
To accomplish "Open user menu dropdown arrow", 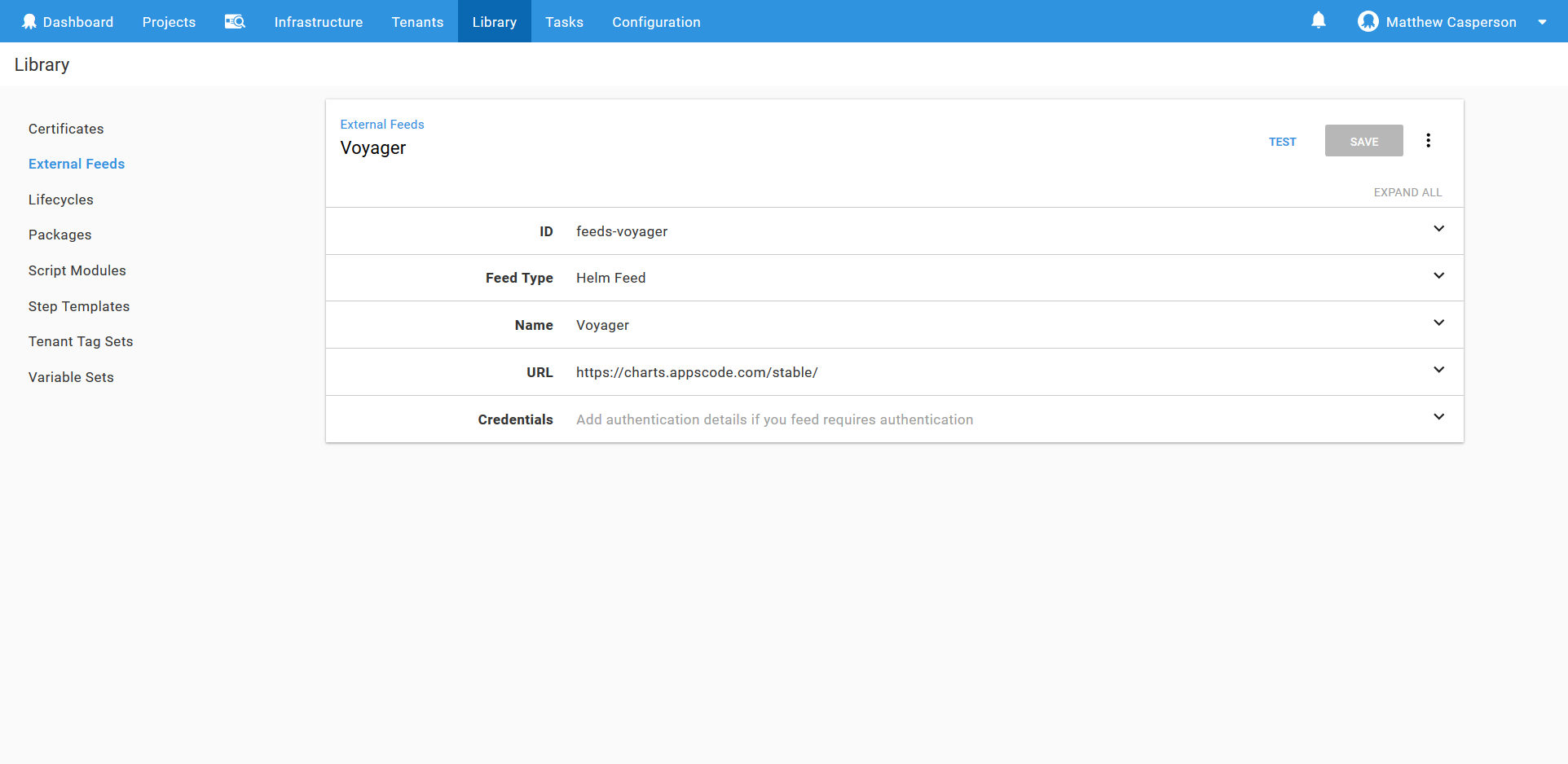I will click(x=1542, y=22).
